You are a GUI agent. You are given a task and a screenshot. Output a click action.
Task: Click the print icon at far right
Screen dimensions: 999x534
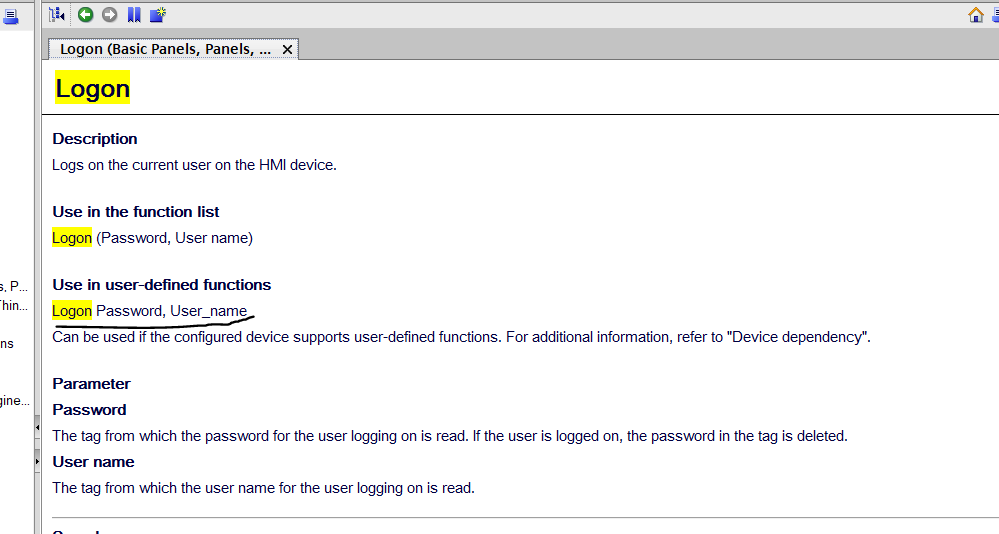[995, 14]
